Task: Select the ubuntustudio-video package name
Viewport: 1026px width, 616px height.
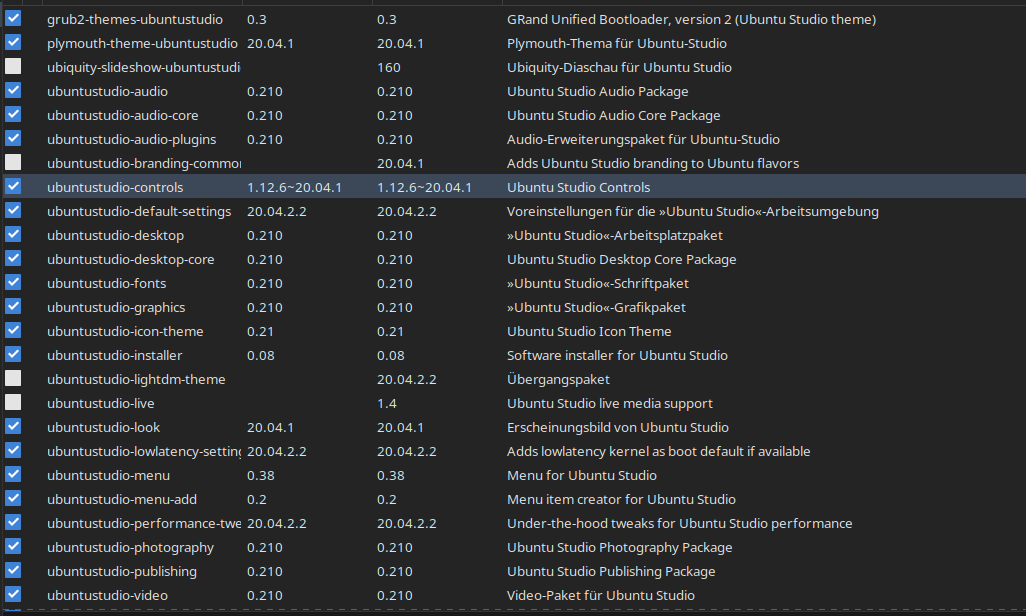Action: point(107,596)
